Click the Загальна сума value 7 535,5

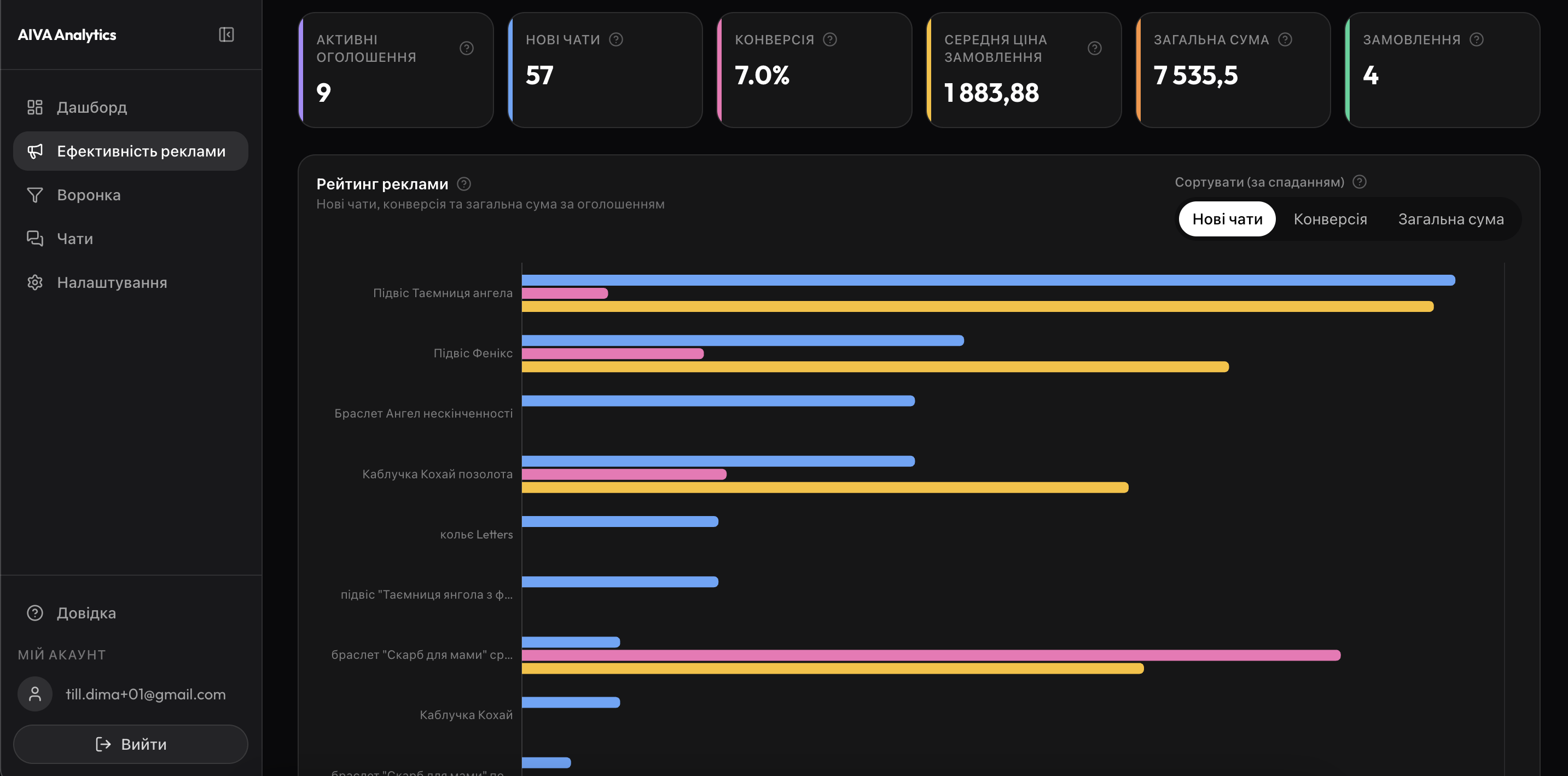[x=1195, y=76]
